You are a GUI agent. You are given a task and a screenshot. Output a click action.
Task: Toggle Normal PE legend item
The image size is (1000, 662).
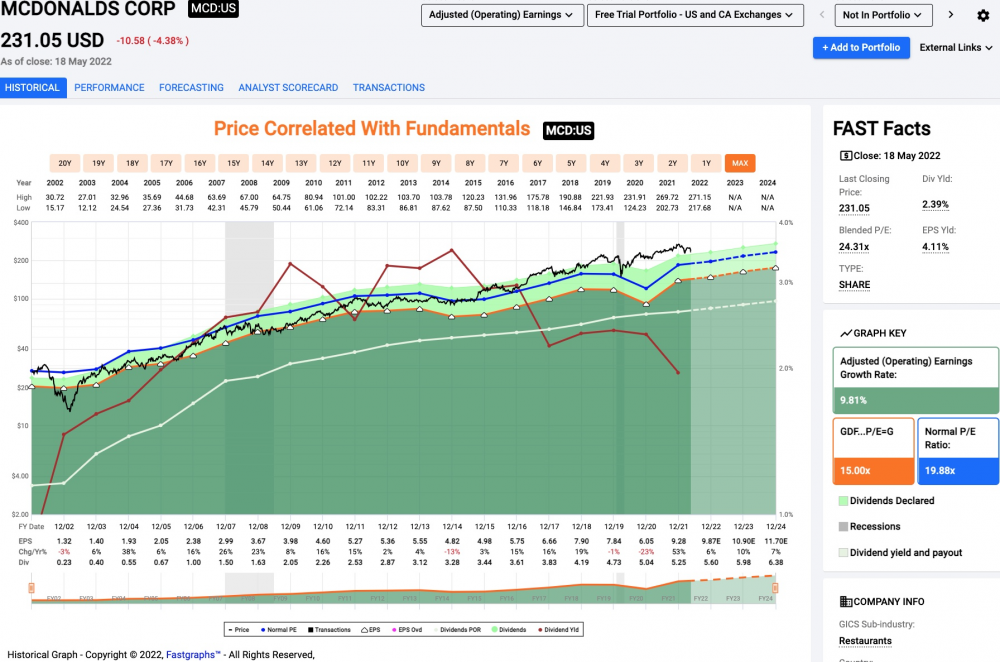(279, 630)
